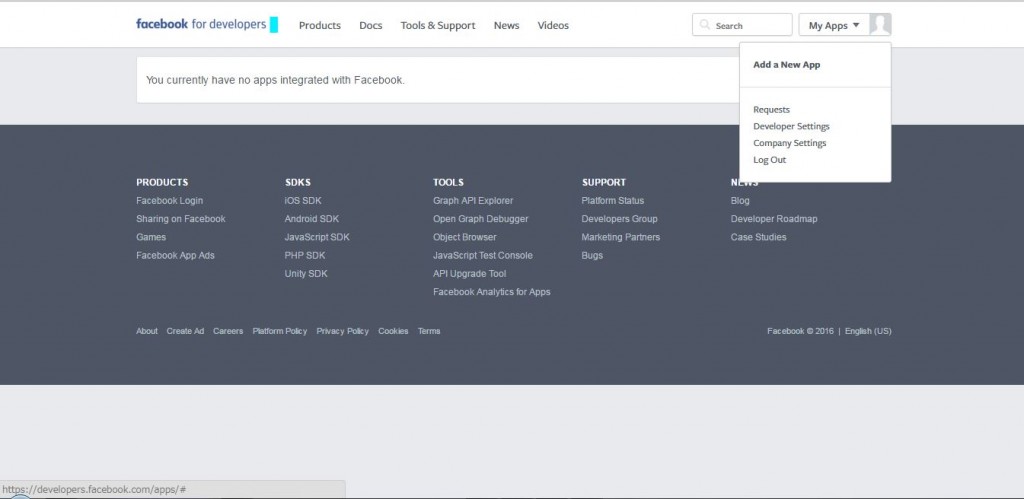The width and height of the screenshot is (1024, 499).
Task: Click the facebook for developers logo
Action: pyautogui.click(x=201, y=25)
